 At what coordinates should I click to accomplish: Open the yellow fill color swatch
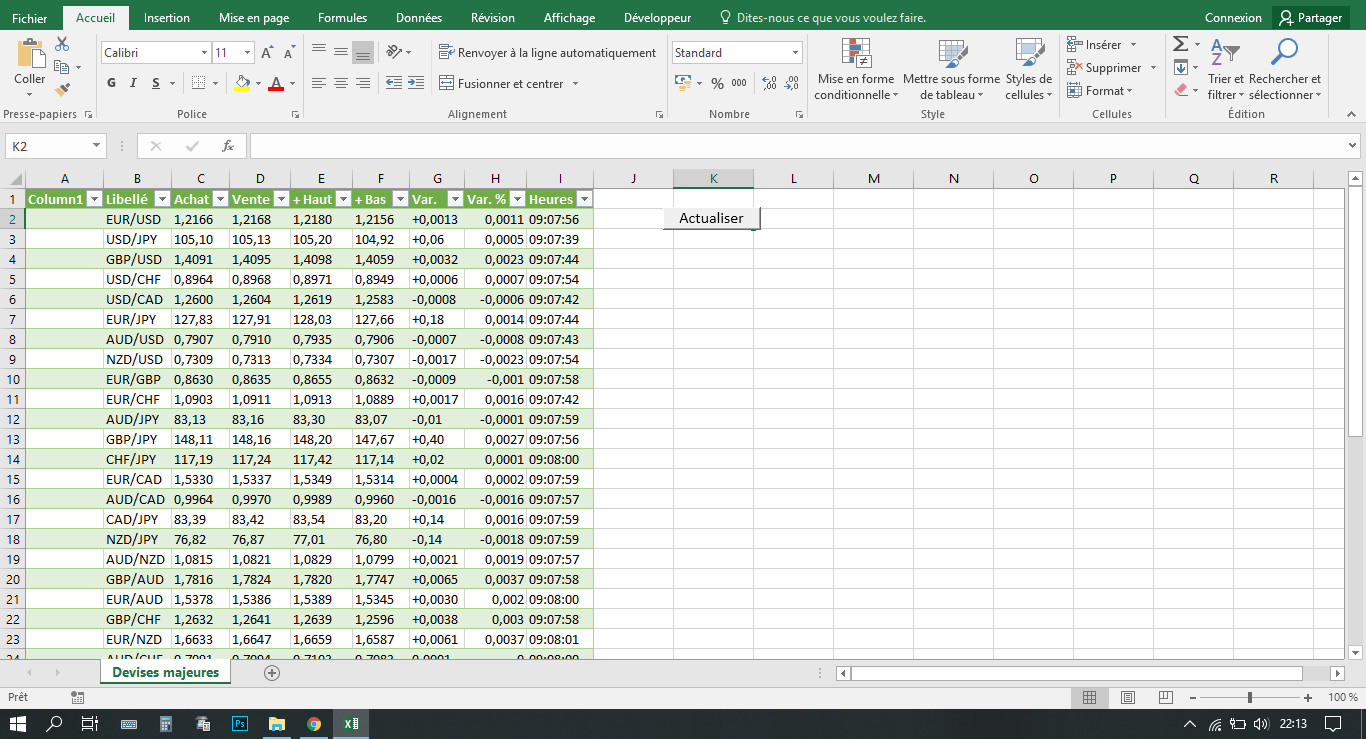[242, 83]
